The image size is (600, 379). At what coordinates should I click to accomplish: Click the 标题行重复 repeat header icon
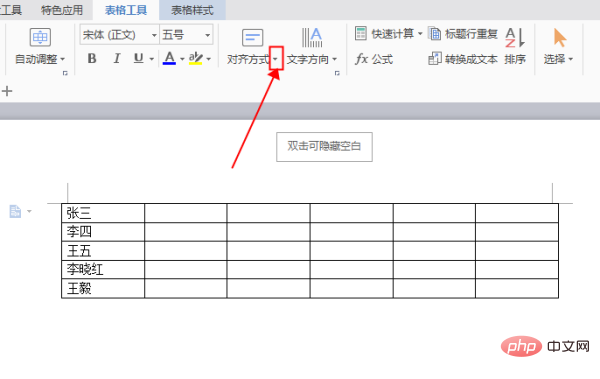434,34
